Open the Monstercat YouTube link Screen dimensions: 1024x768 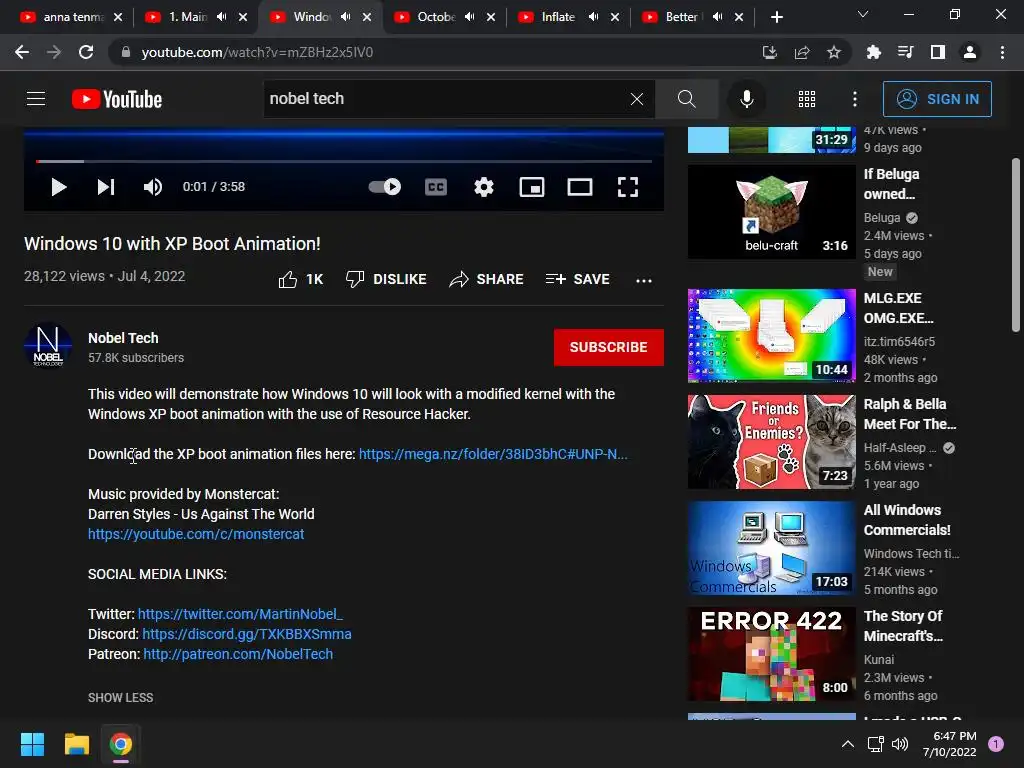pyautogui.click(x=196, y=534)
